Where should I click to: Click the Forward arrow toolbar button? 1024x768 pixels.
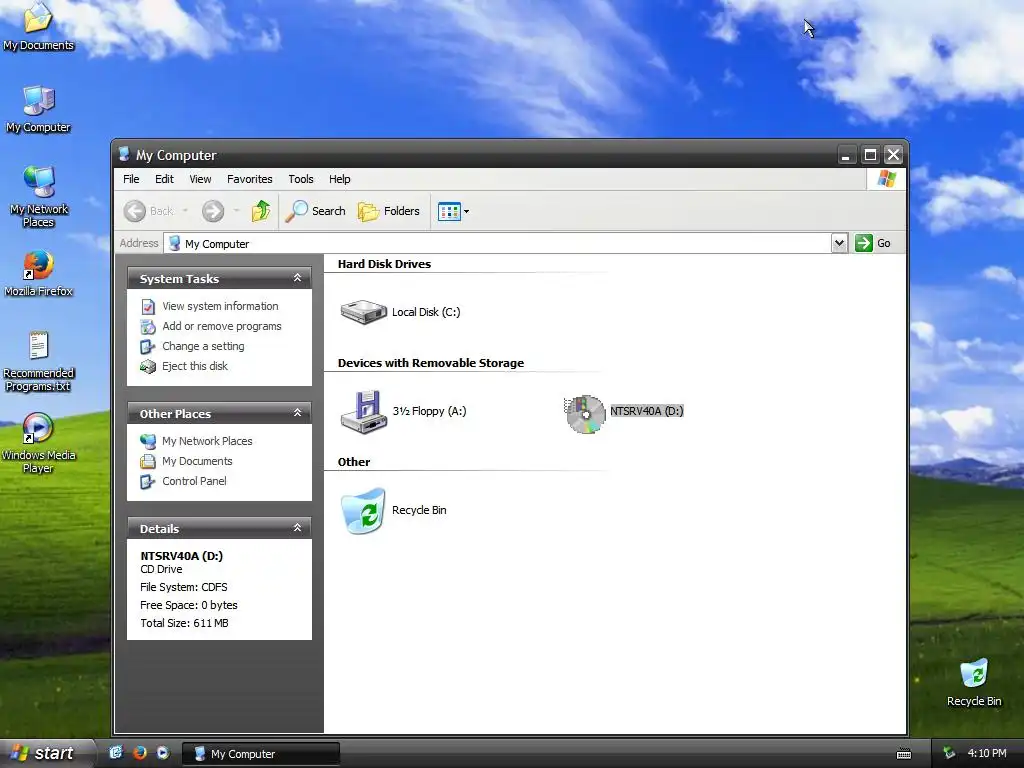(x=213, y=211)
